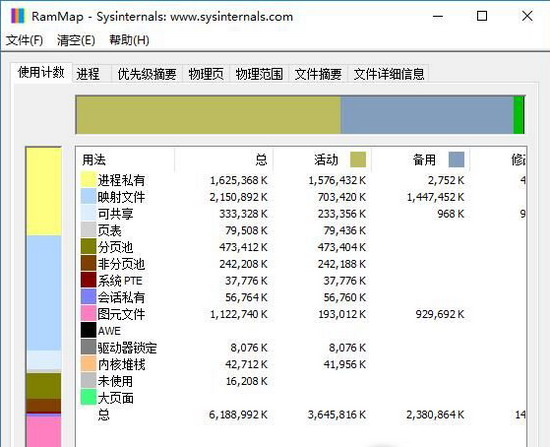The image size is (550, 447).
Task: Click the standby total 2,380,864 K
Action: [x=435, y=415]
